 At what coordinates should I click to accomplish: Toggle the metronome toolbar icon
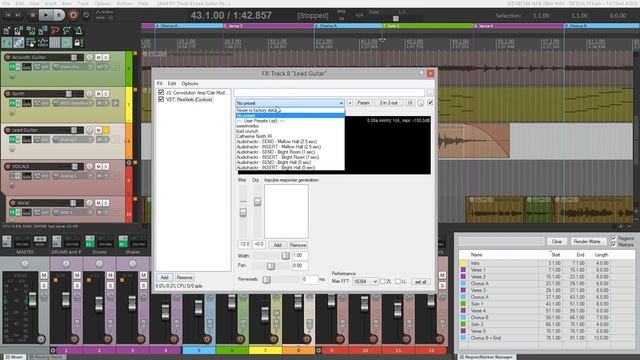79,31
